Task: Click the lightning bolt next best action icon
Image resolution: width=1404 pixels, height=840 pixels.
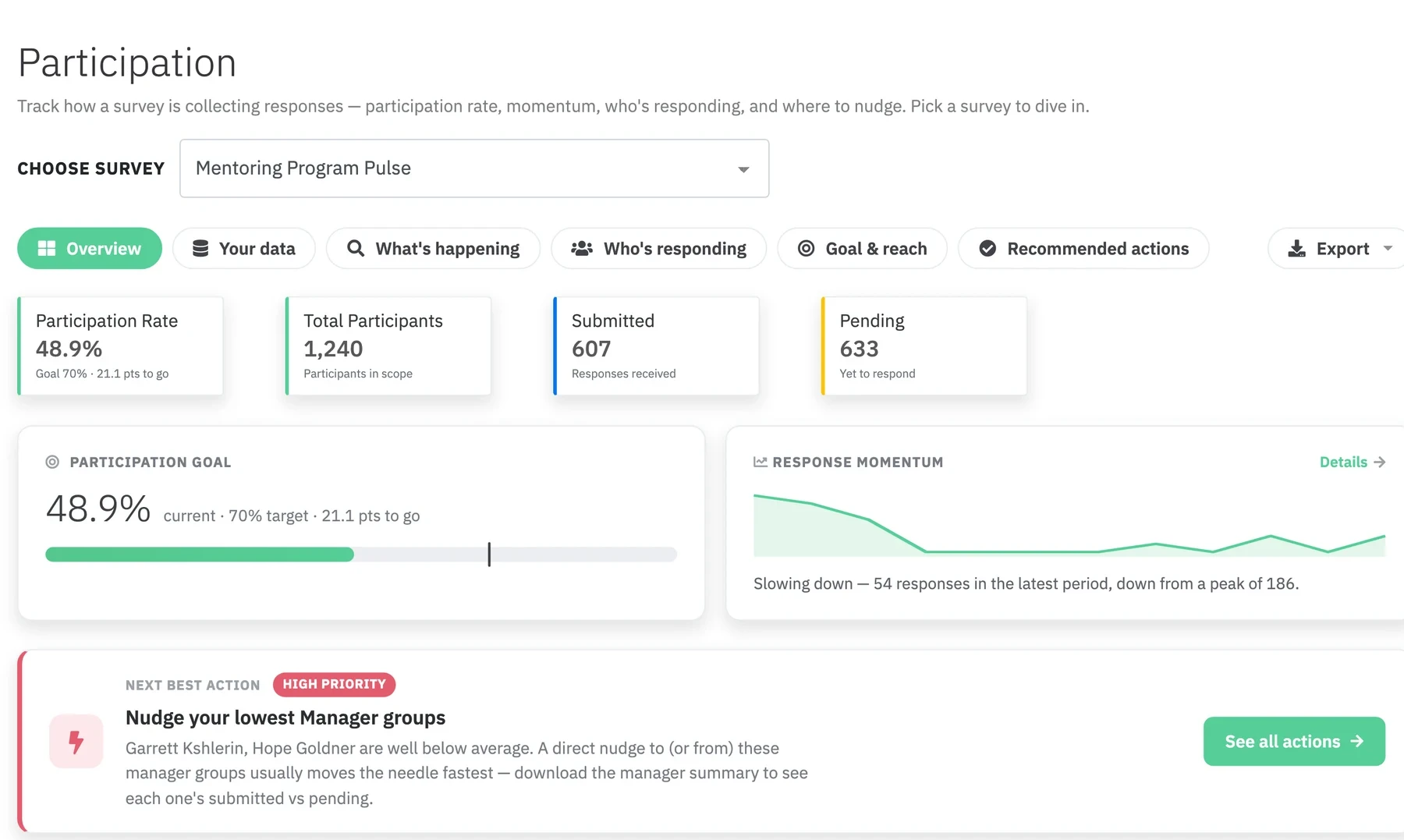Action: tap(76, 741)
